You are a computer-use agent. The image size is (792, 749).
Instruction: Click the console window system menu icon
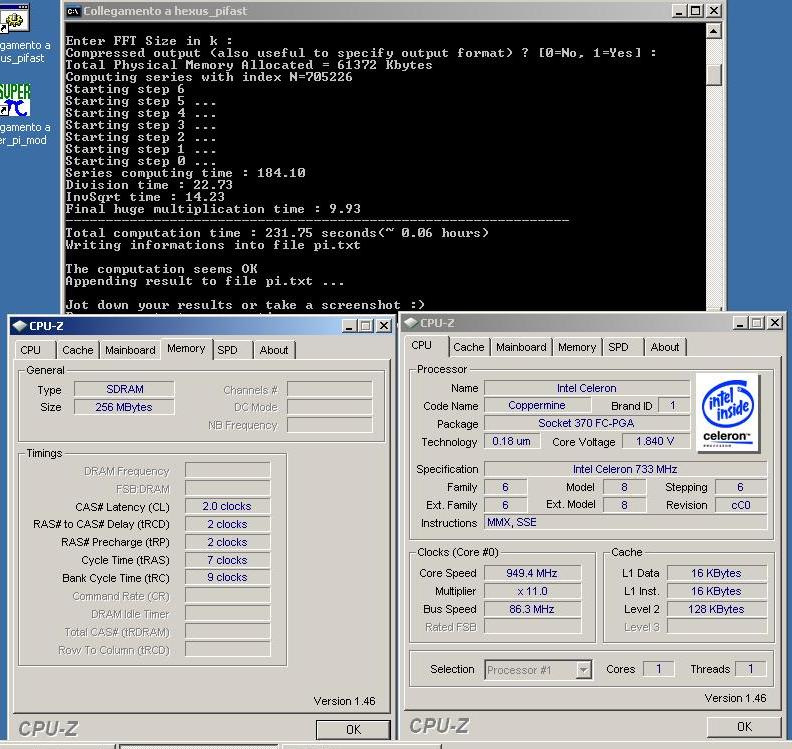pyautogui.click(x=73, y=11)
